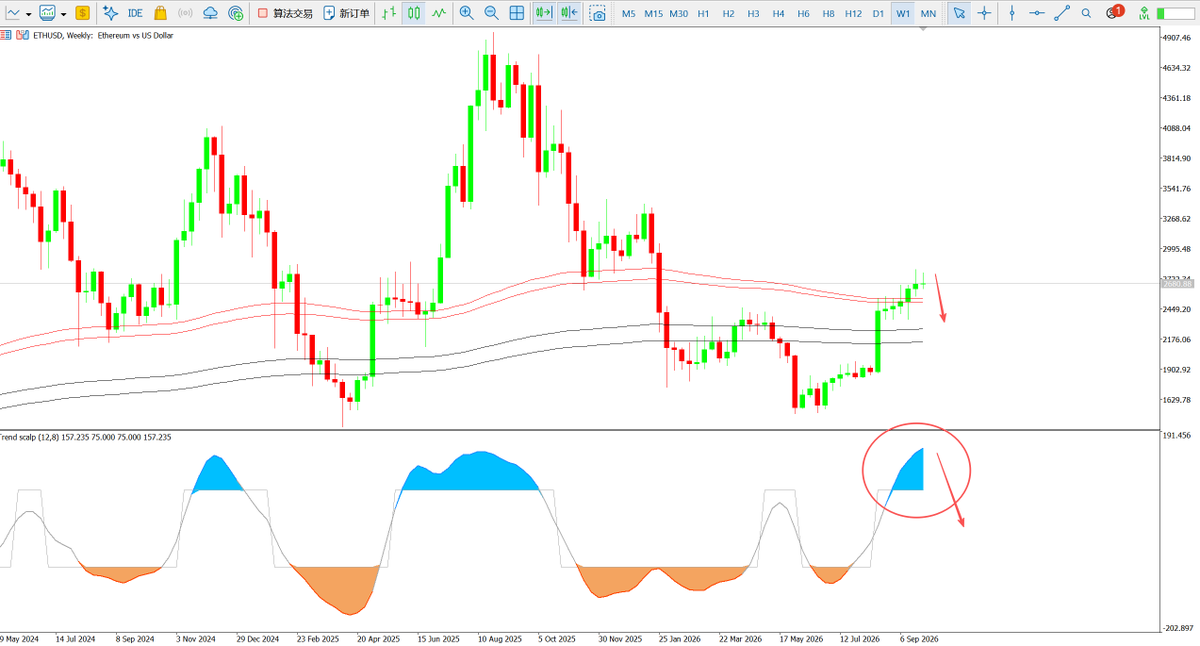The image size is (1200, 646).
Task: Toggle chart auto-scroll to latest bar
Action: pyautogui.click(x=543, y=13)
